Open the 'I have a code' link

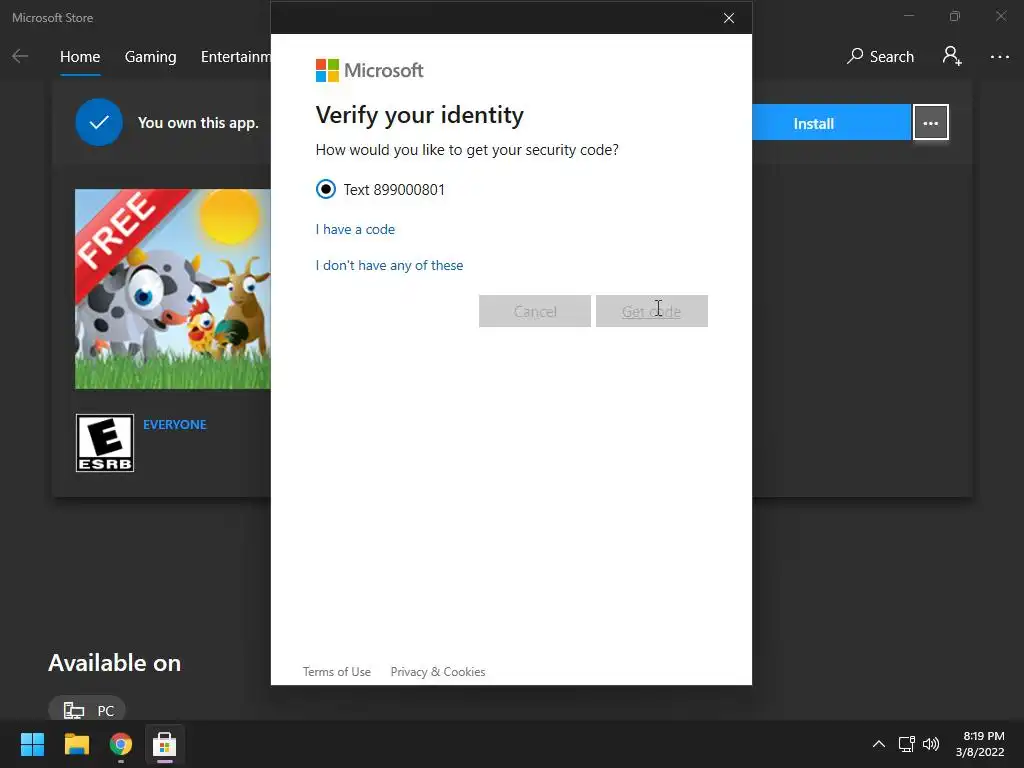[355, 229]
